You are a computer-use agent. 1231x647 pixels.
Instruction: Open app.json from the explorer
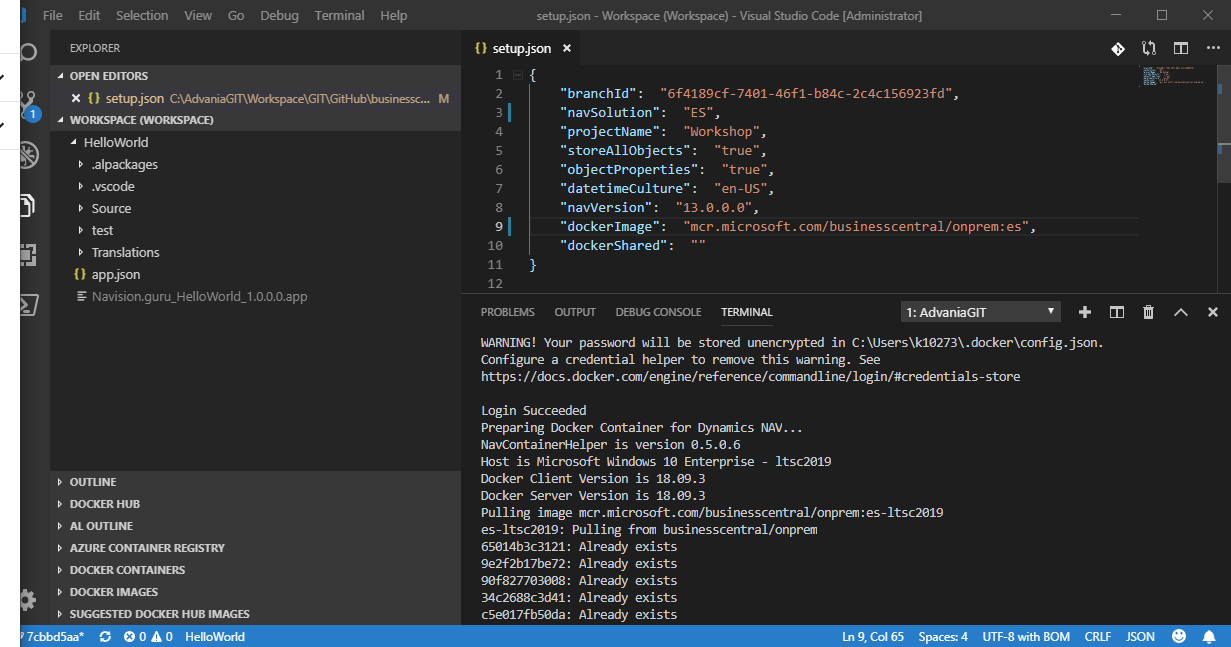115,274
